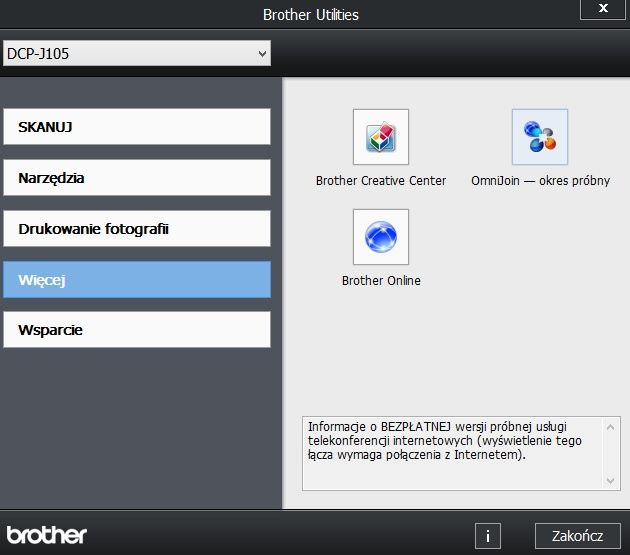Click the description box scroll-down arrow

click(610, 481)
